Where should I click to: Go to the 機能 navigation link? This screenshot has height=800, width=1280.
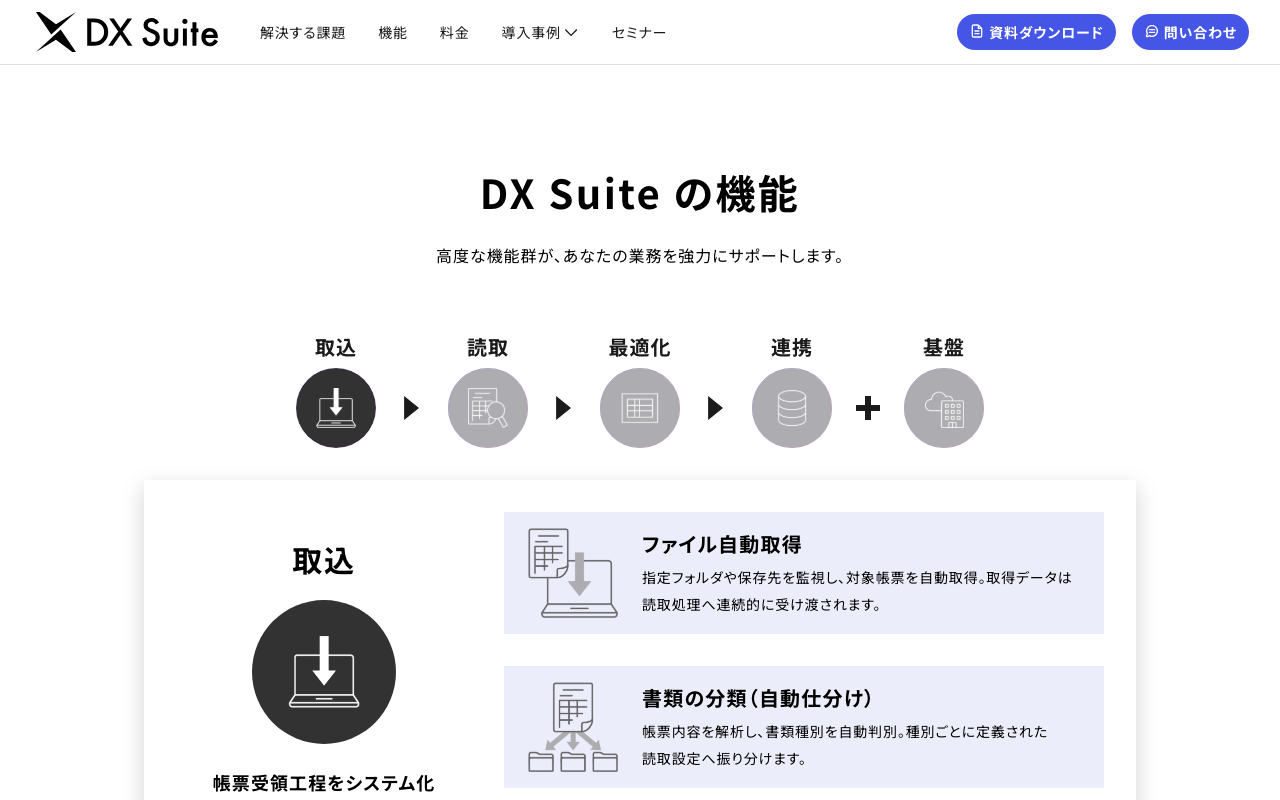(393, 32)
